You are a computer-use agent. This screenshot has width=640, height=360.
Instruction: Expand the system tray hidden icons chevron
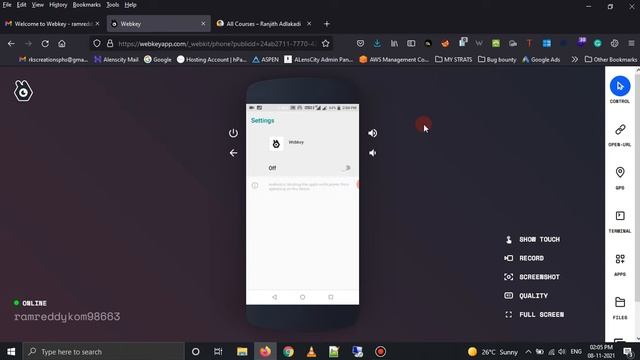[528, 351]
